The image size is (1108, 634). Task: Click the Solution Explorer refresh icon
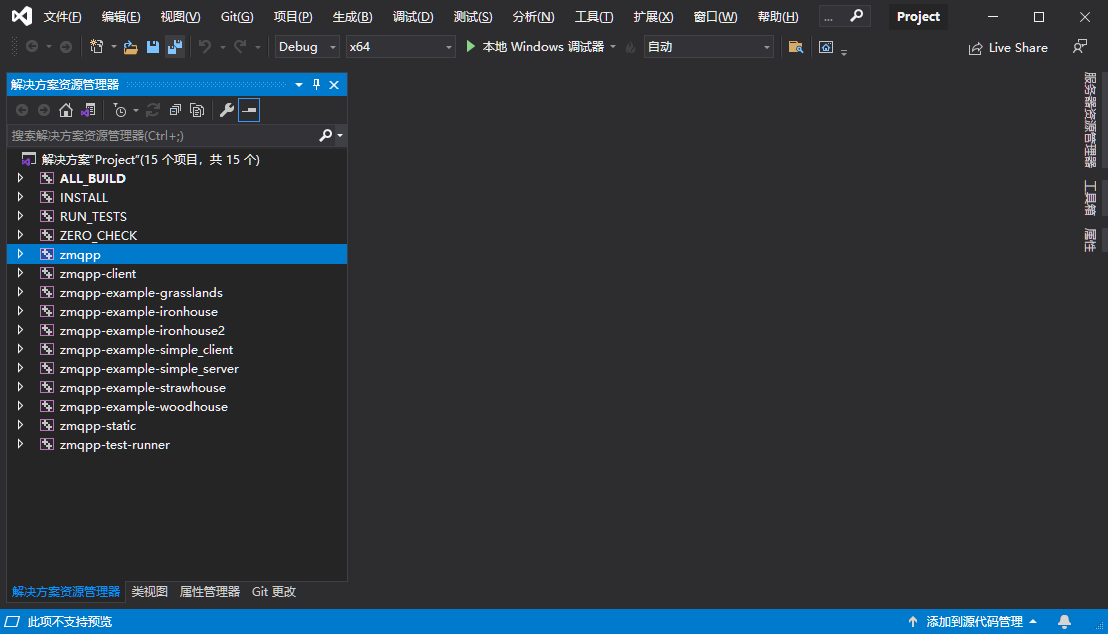153,110
